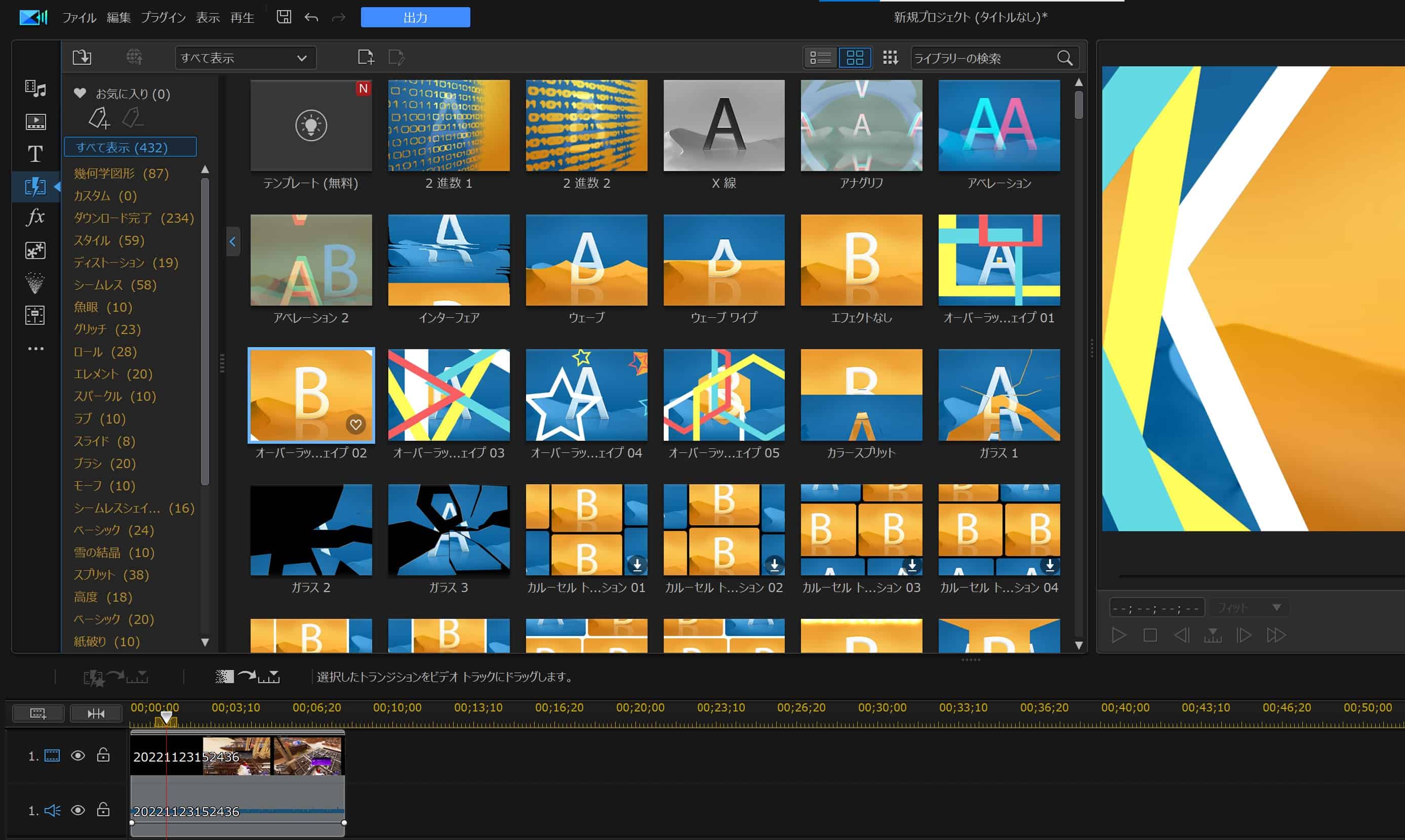Add a new tag icon
1405x840 pixels.
click(99, 118)
